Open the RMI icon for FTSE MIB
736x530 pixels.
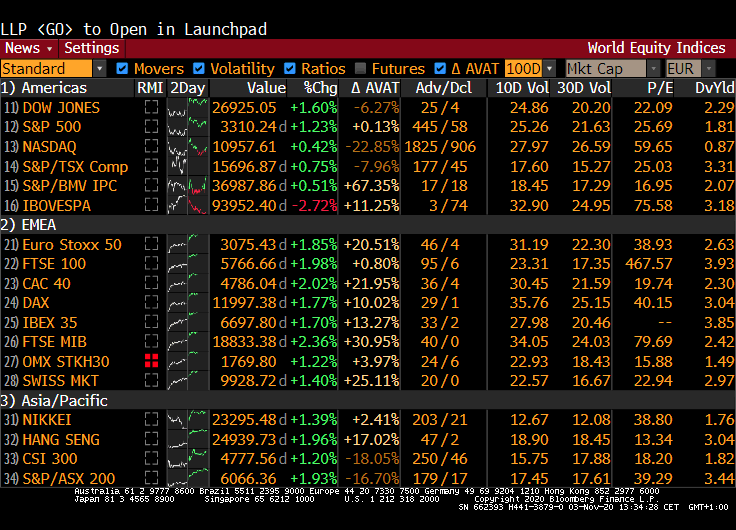pyautogui.click(x=151, y=342)
